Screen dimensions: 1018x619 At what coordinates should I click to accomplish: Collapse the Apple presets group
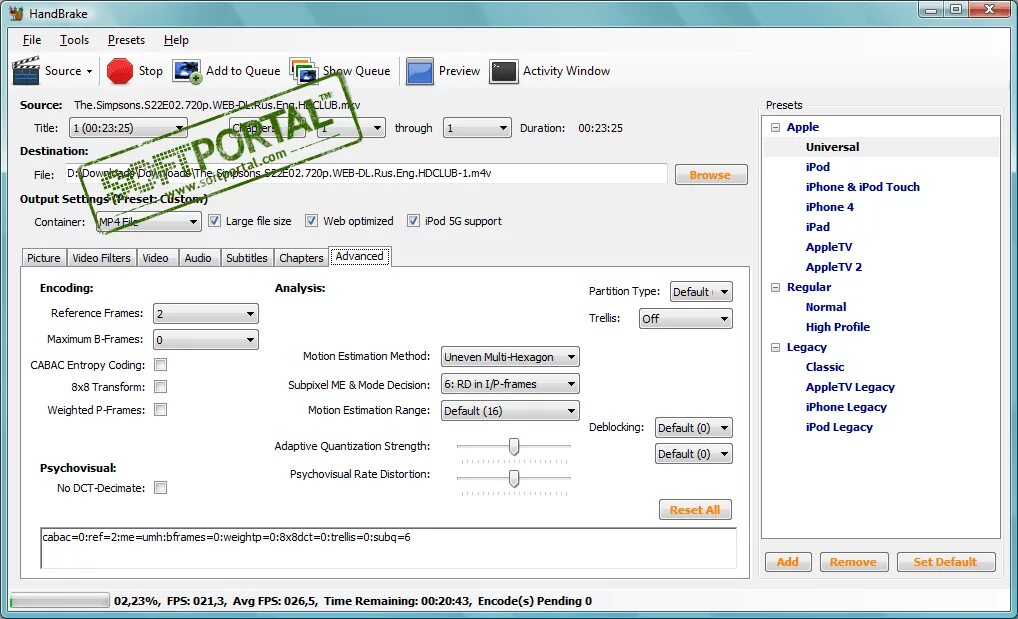click(775, 127)
